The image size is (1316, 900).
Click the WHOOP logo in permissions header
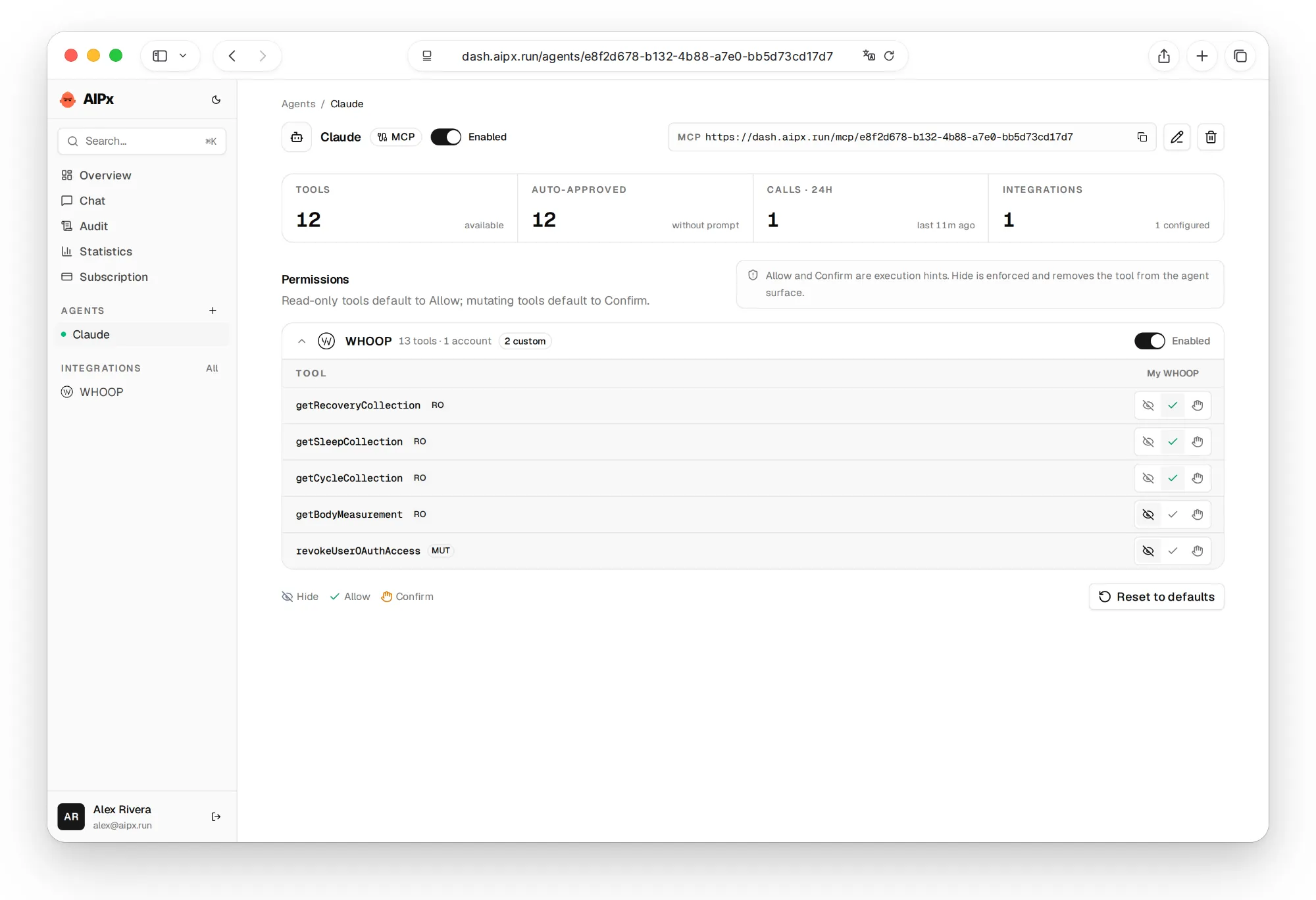pyautogui.click(x=326, y=341)
